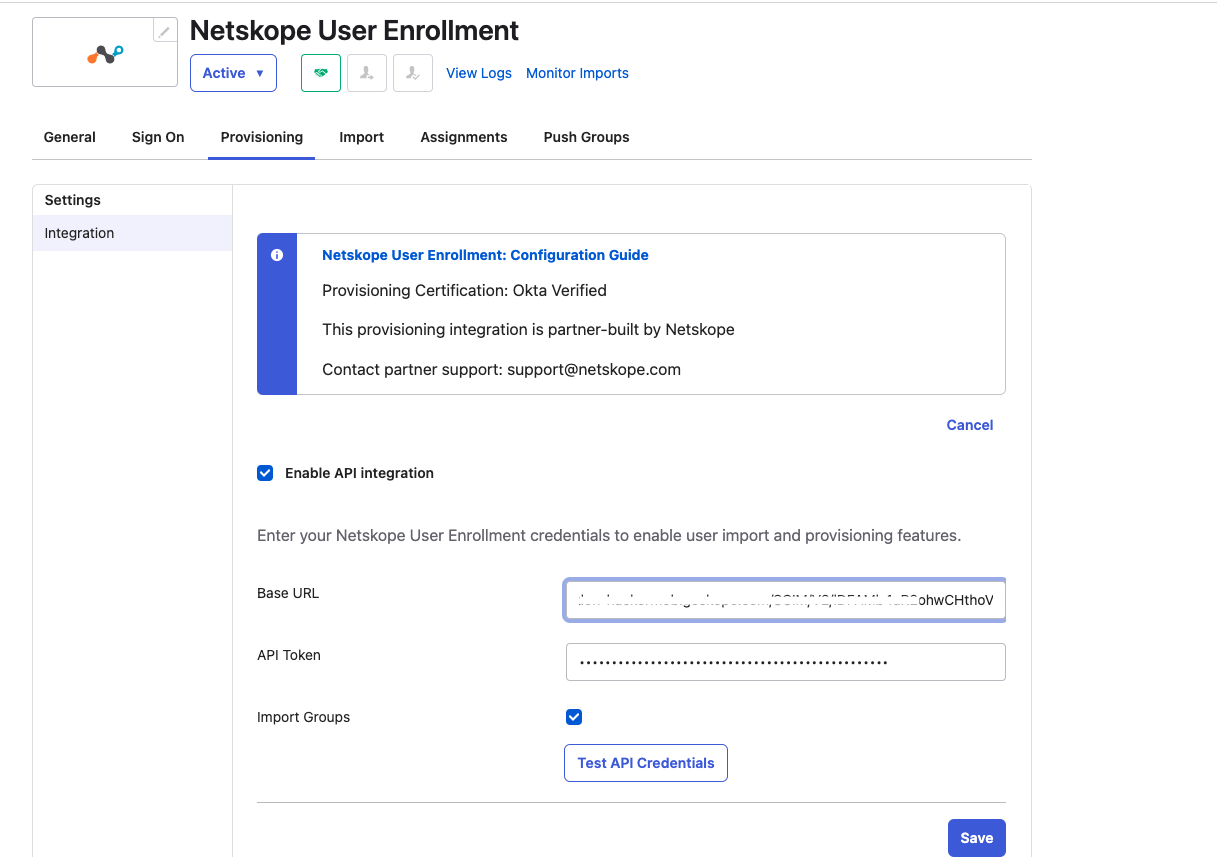Toggle Enable API integration checkbox

pos(265,473)
